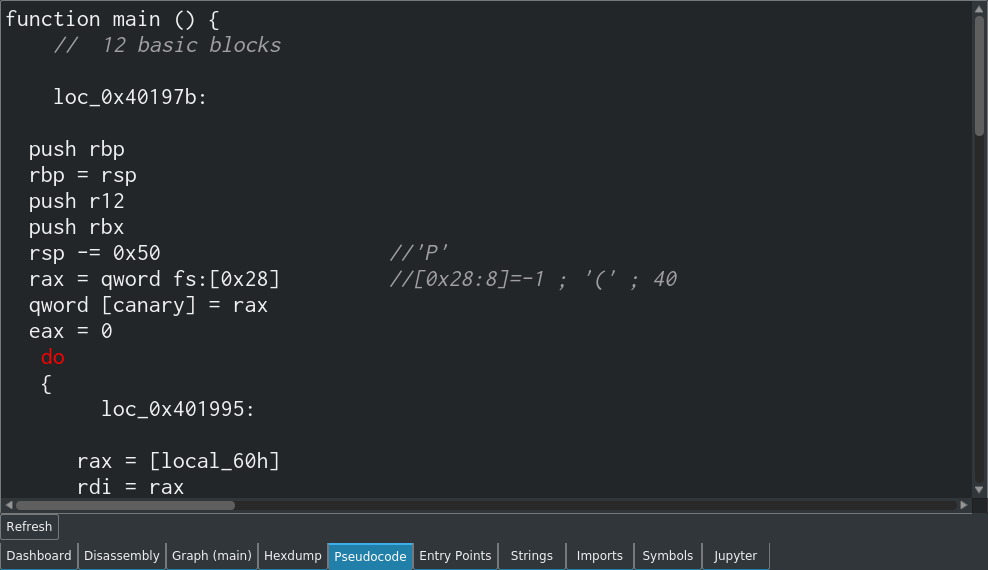Click the 'function main () {' line
This screenshot has width=988, height=570.
pos(112,19)
